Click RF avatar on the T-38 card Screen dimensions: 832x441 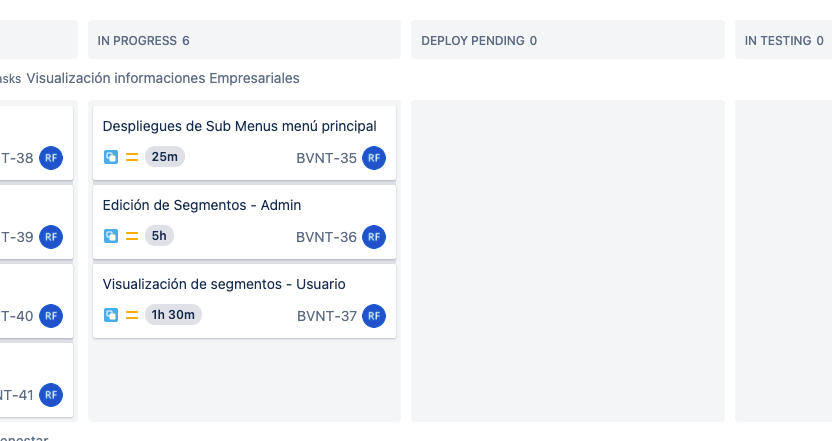click(x=51, y=158)
